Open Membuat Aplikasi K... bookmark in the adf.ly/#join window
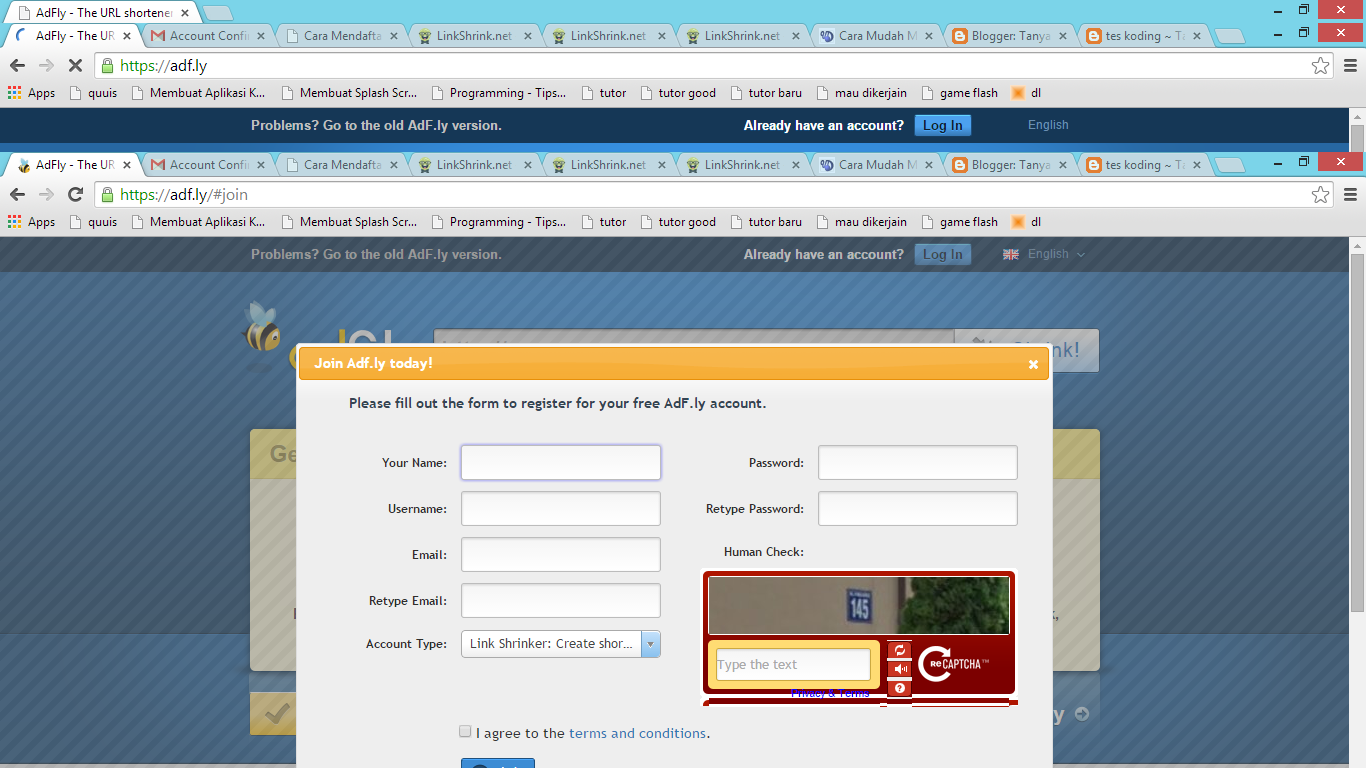The width and height of the screenshot is (1366, 768). tap(197, 222)
